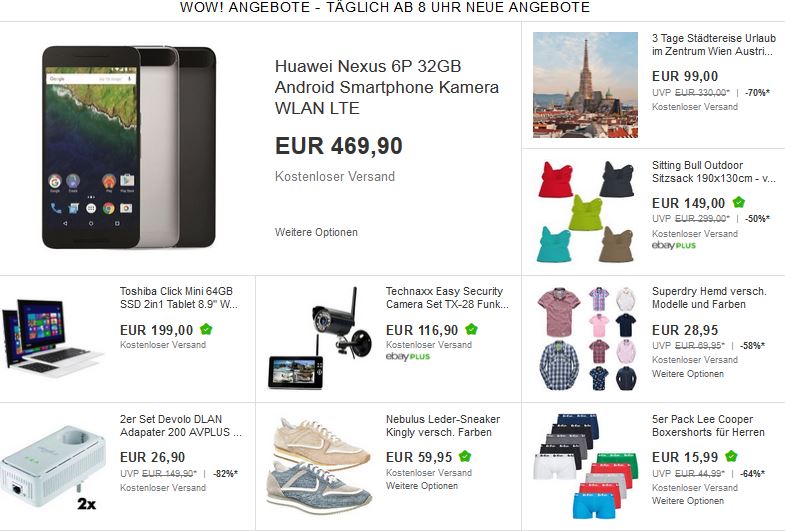Click the green badge beside EUR 199,00
This screenshot has height=531, width=785.
coord(206,329)
